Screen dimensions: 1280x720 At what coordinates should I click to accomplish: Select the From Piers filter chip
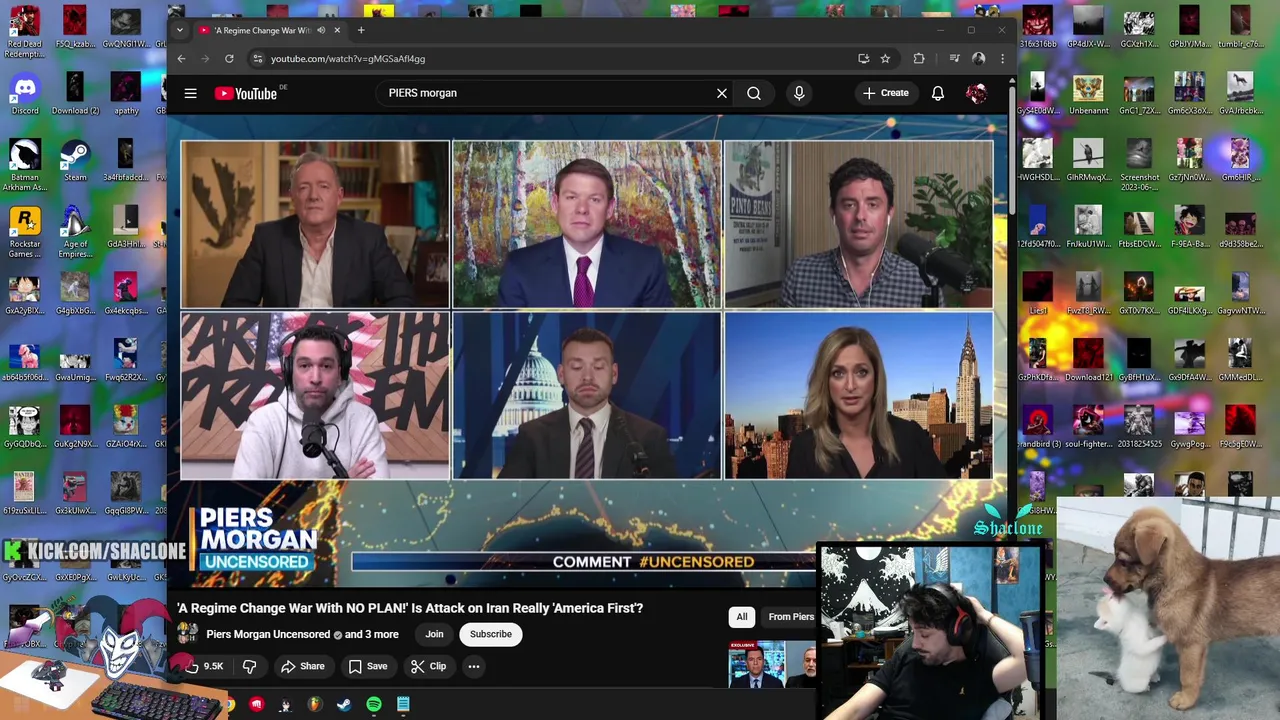pyautogui.click(x=790, y=617)
